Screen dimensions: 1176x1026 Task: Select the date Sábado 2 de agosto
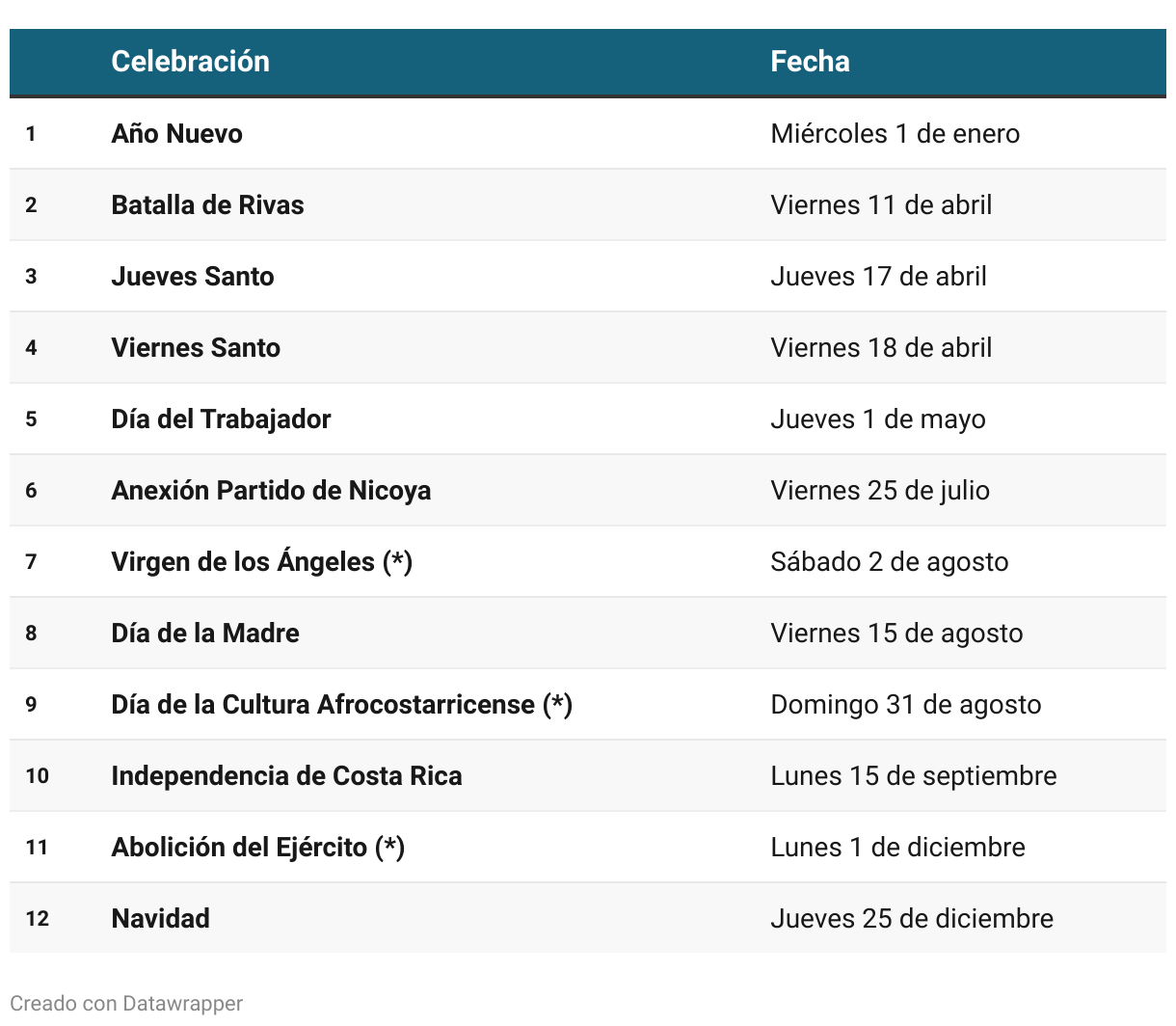click(x=890, y=562)
